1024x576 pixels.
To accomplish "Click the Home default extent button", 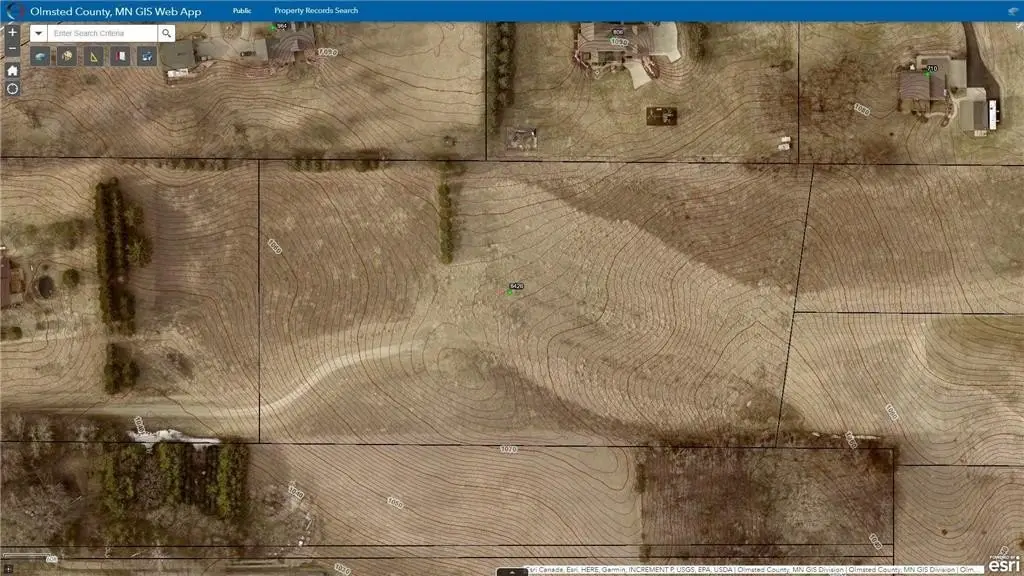I will tap(12, 70).
